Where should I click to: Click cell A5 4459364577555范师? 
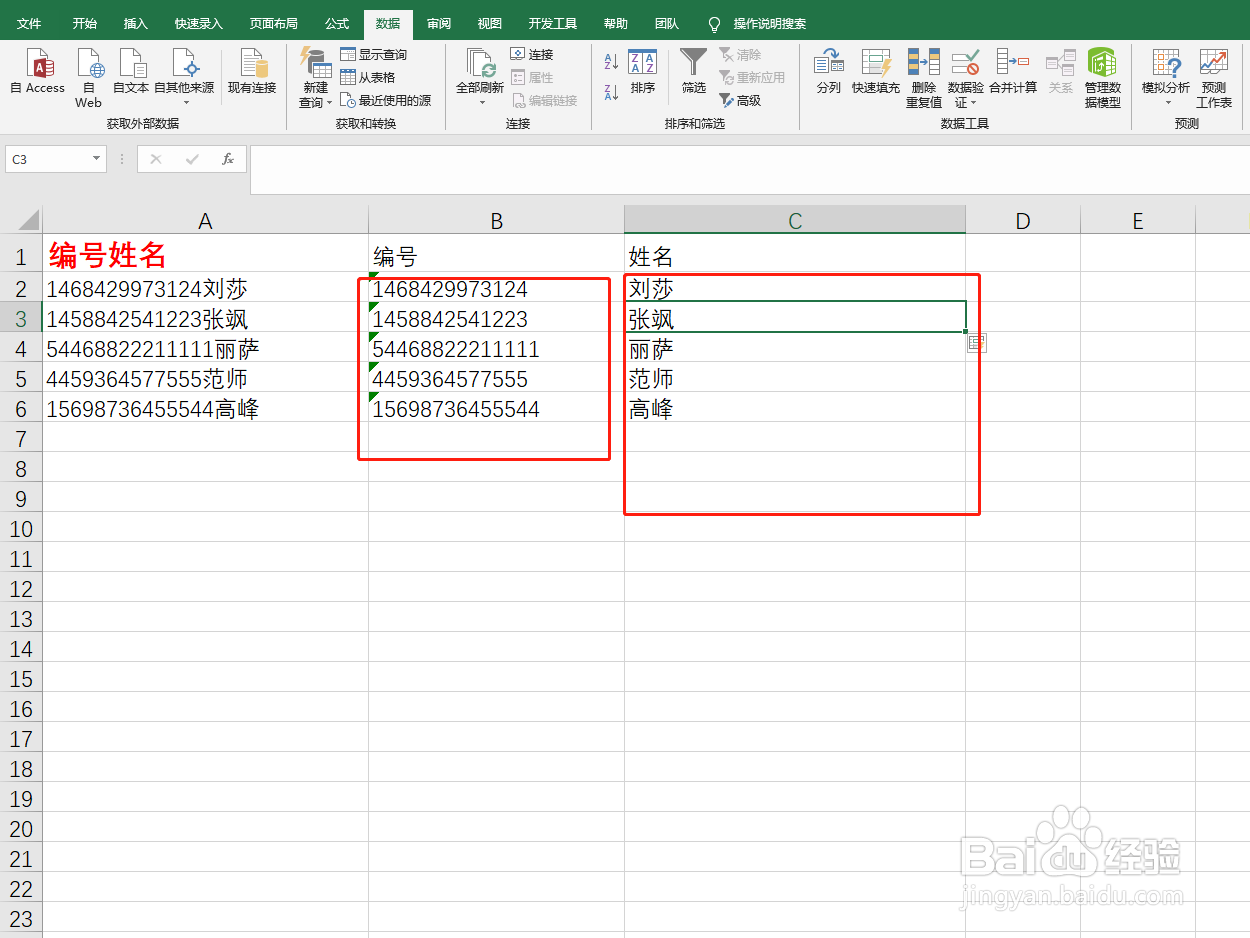[x=205, y=379]
